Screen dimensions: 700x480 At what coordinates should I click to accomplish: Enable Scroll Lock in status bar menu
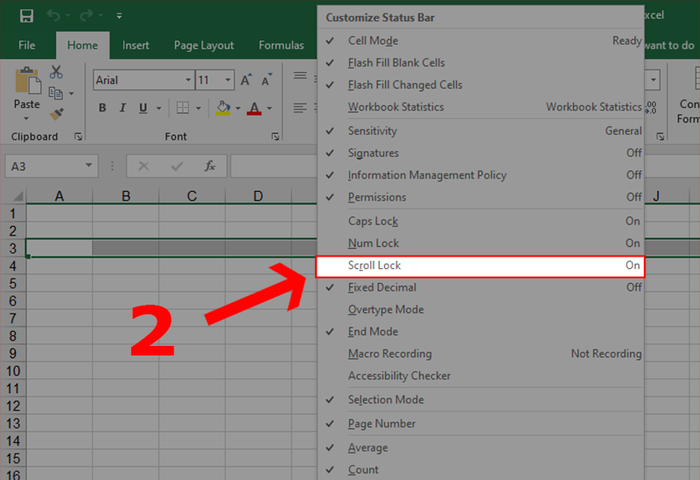click(480, 266)
